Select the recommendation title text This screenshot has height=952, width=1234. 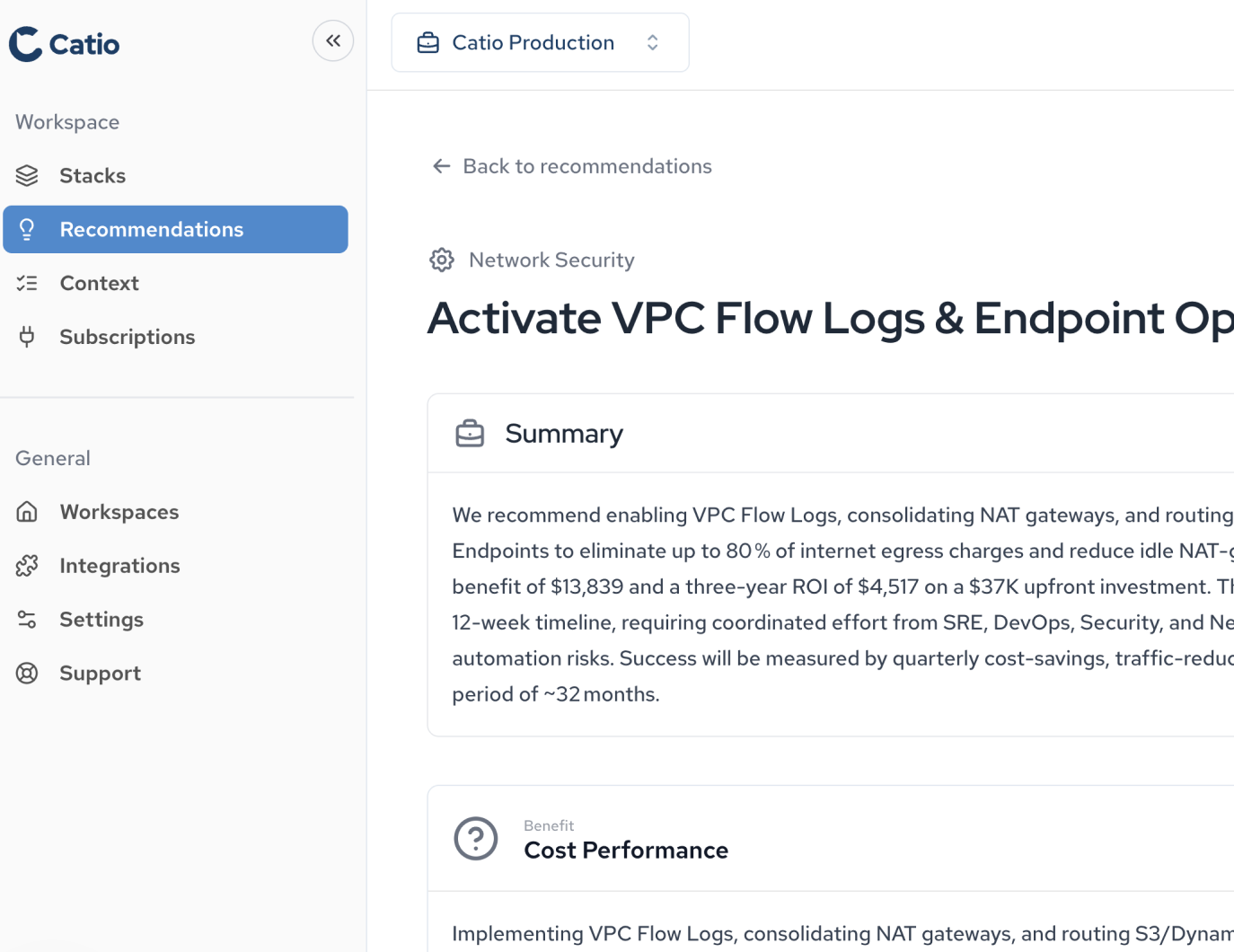tap(808, 318)
